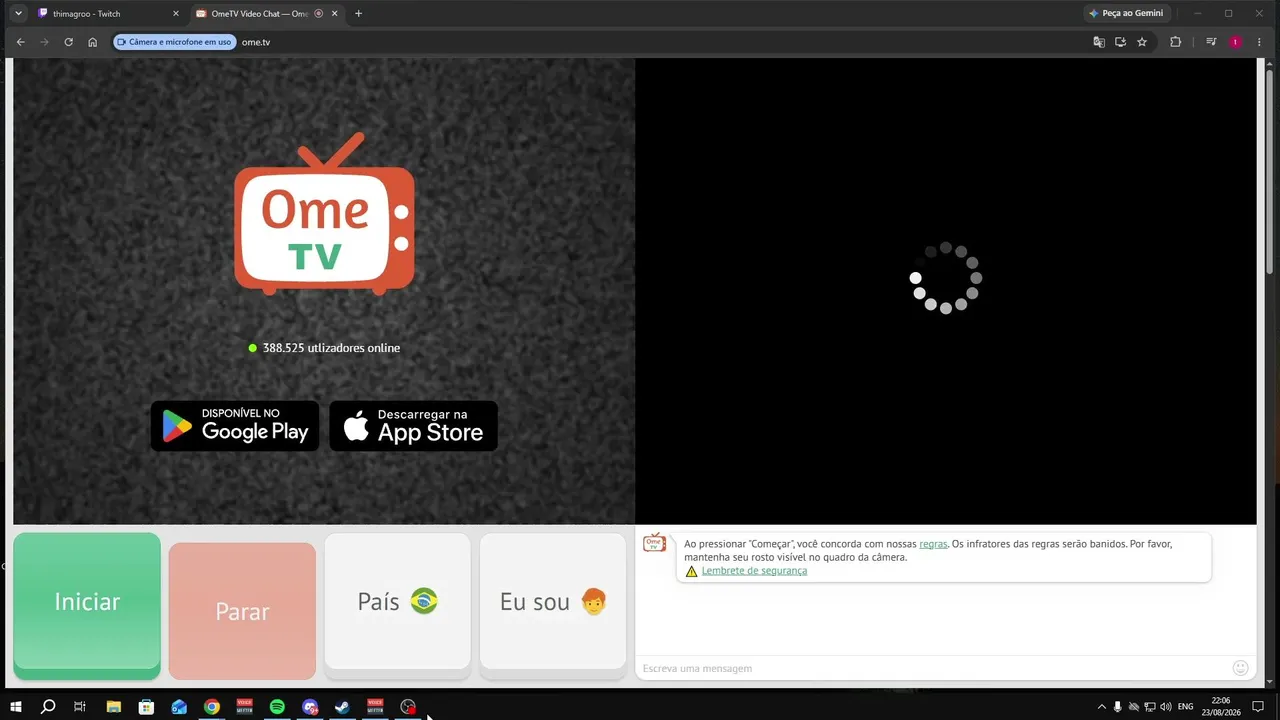
Task: Close the OmeTV Video Chat tab
Action: pyautogui.click(x=335, y=14)
